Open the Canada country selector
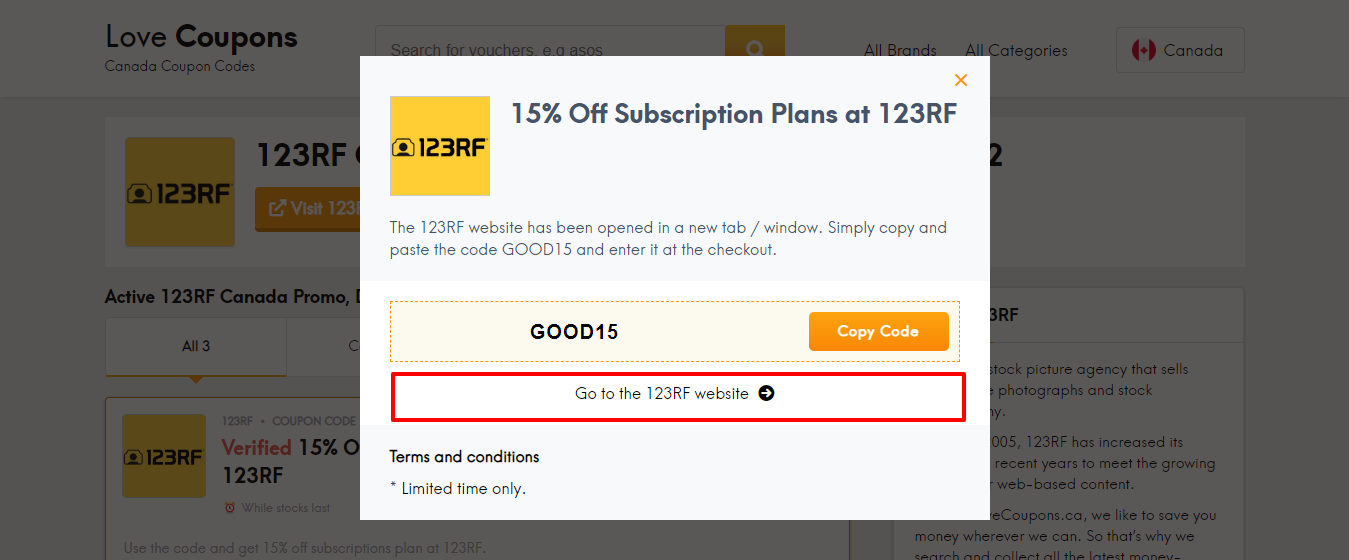The width and height of the screenshot is (1349, 560). (x=1180, y=50)
